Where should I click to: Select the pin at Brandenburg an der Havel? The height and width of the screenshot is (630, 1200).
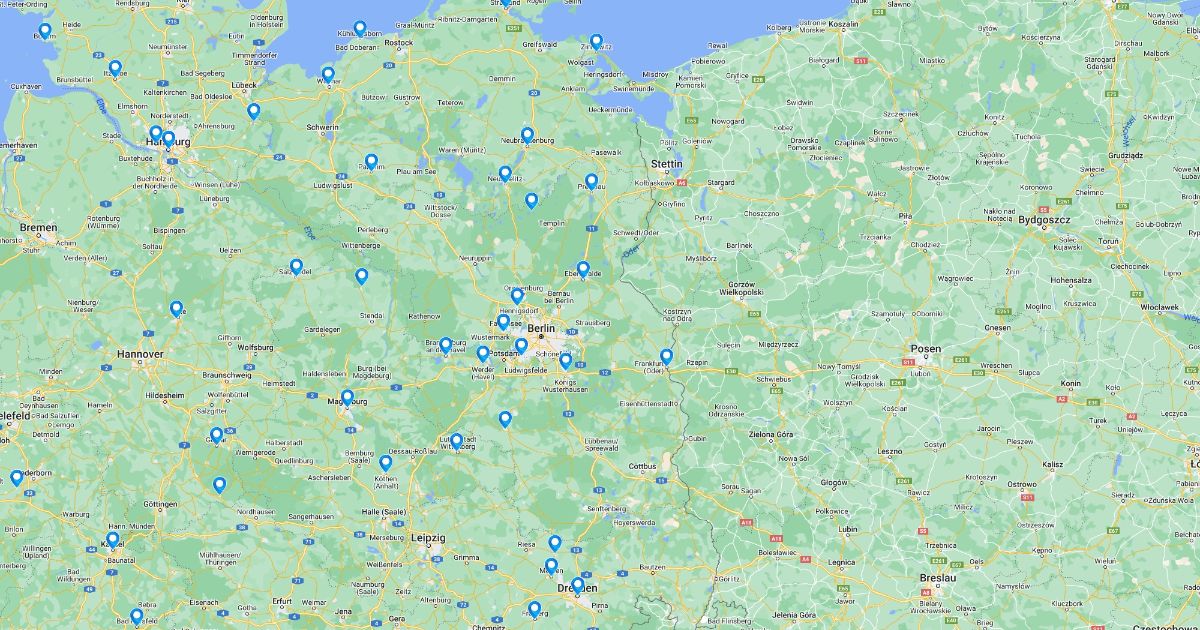(446, 345)
